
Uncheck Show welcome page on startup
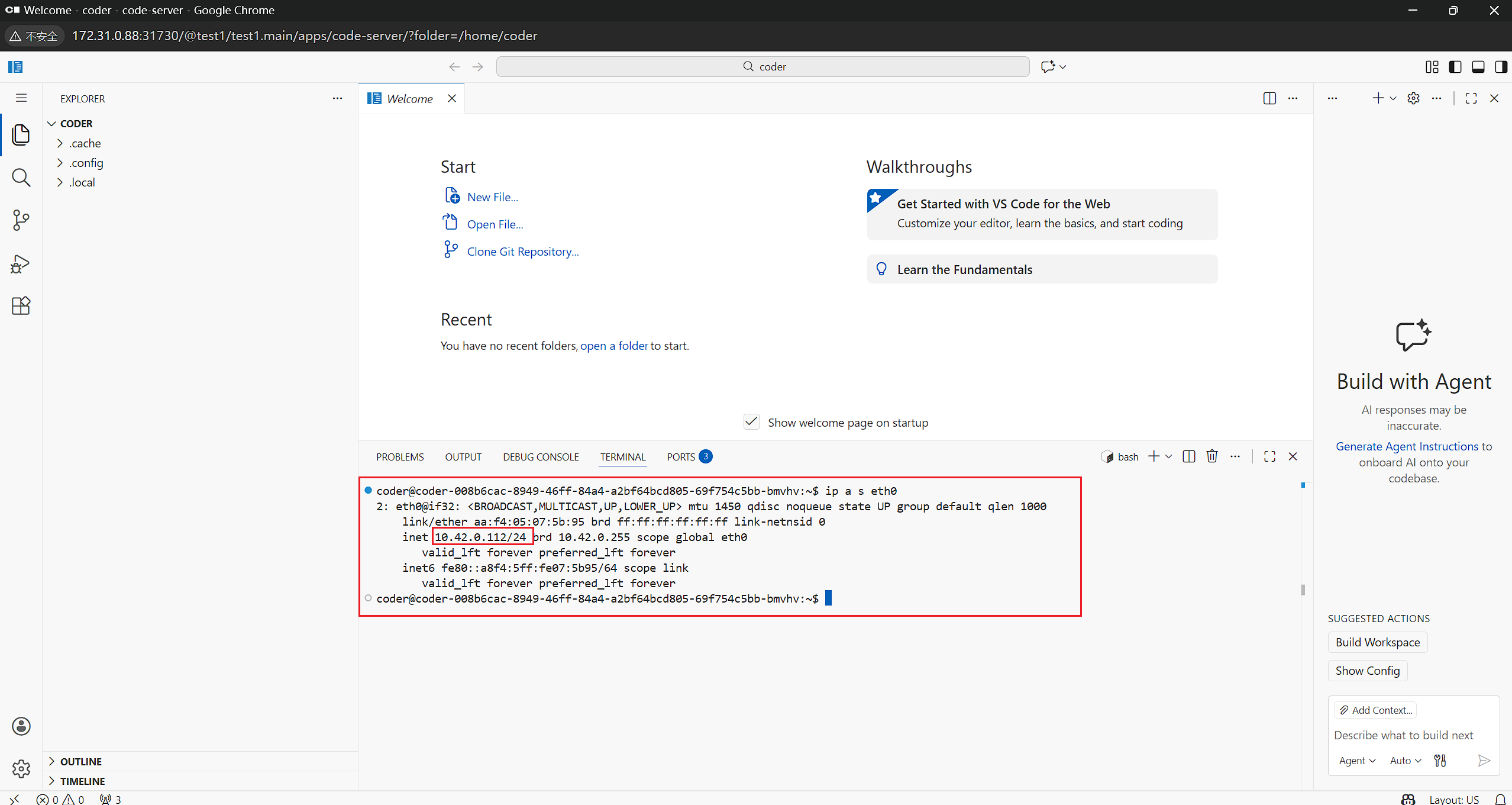click(751, 422)
